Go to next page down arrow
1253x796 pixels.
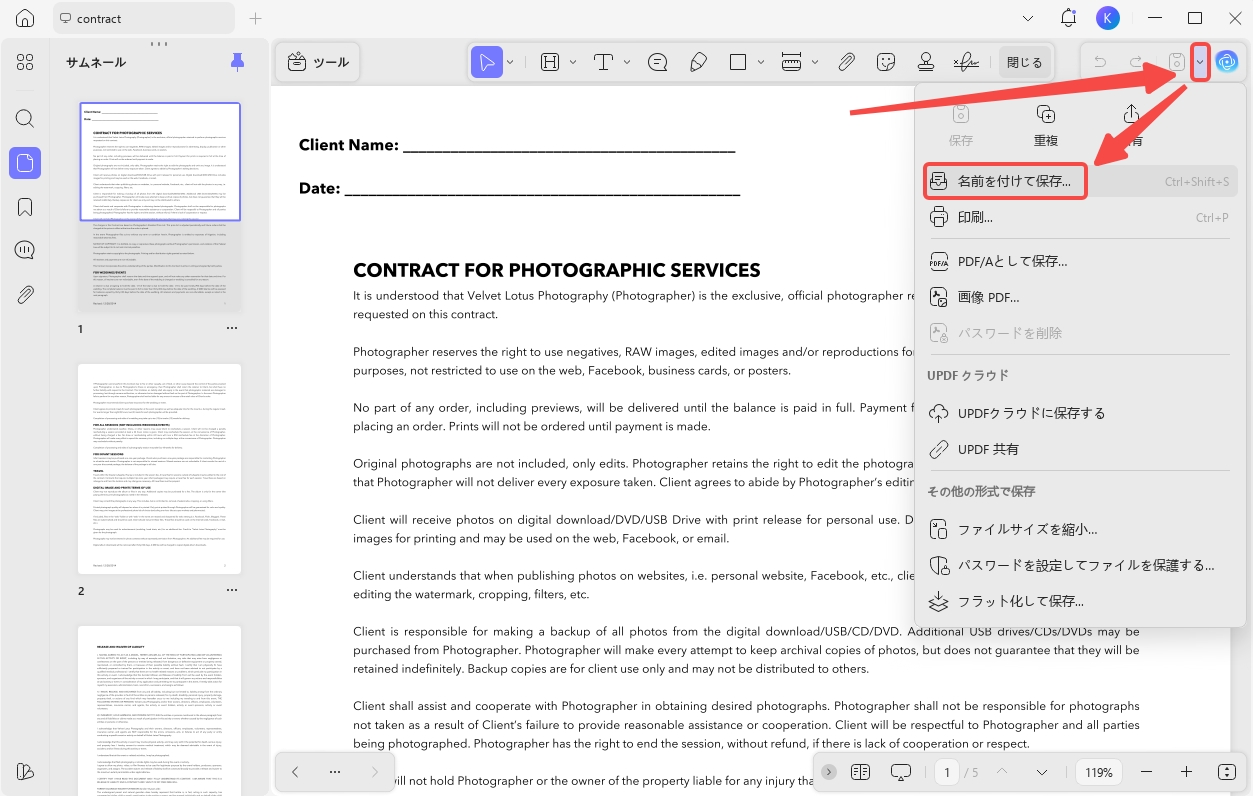pyautogui.click(x=1041, y=772)
